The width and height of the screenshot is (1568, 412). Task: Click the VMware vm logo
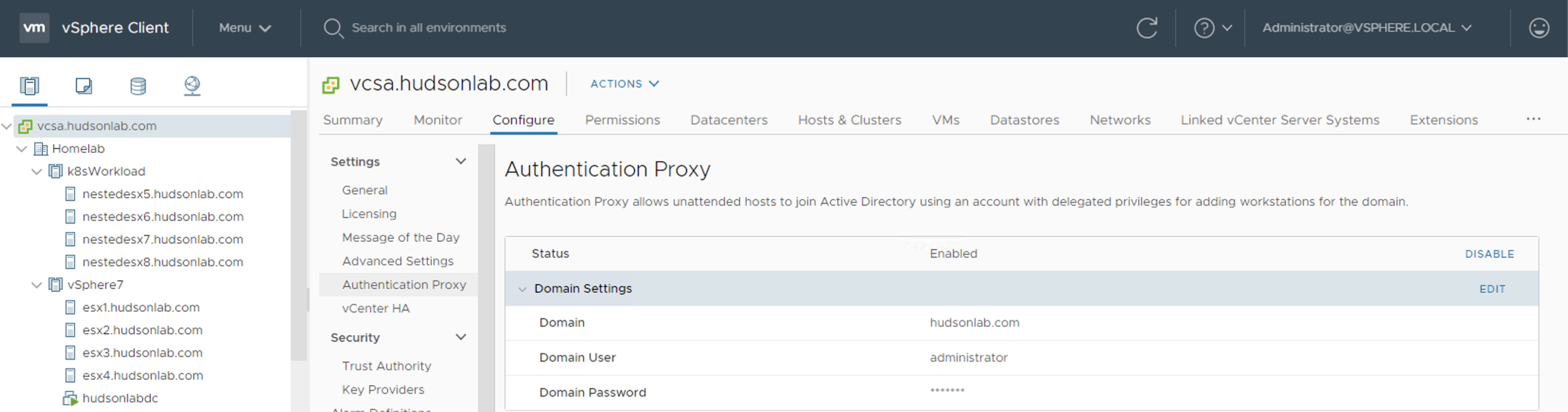pos(34,27)
